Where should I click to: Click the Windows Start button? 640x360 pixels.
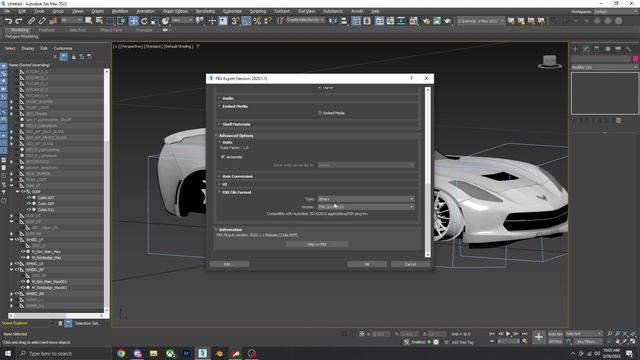[8, 353]
